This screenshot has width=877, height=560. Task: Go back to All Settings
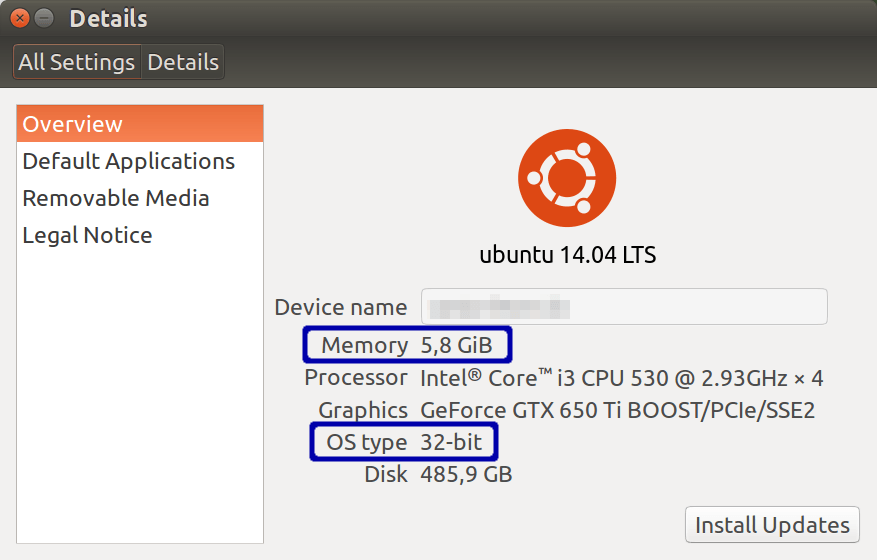77,62
